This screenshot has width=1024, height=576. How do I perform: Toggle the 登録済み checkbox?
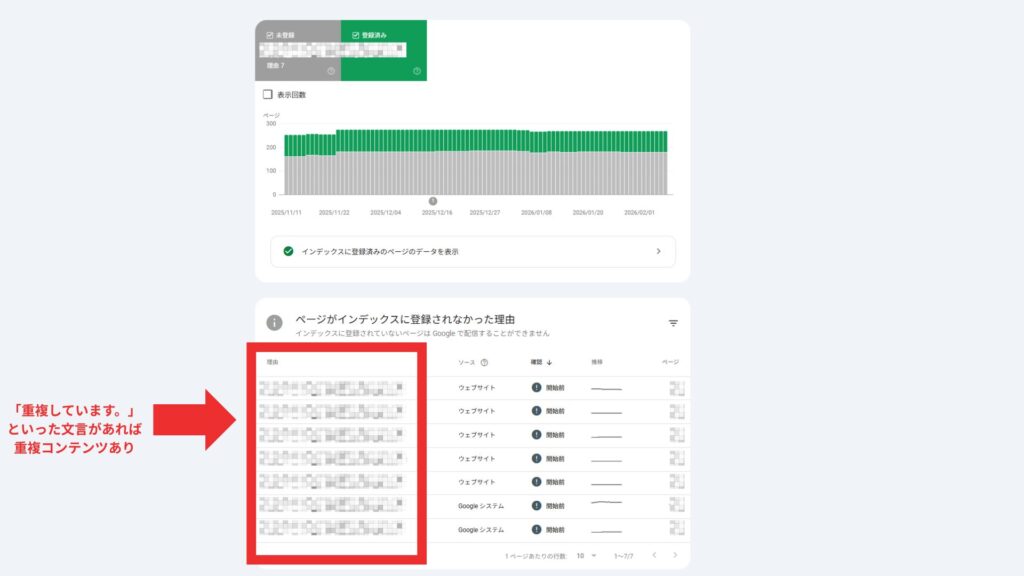(355, 35)
